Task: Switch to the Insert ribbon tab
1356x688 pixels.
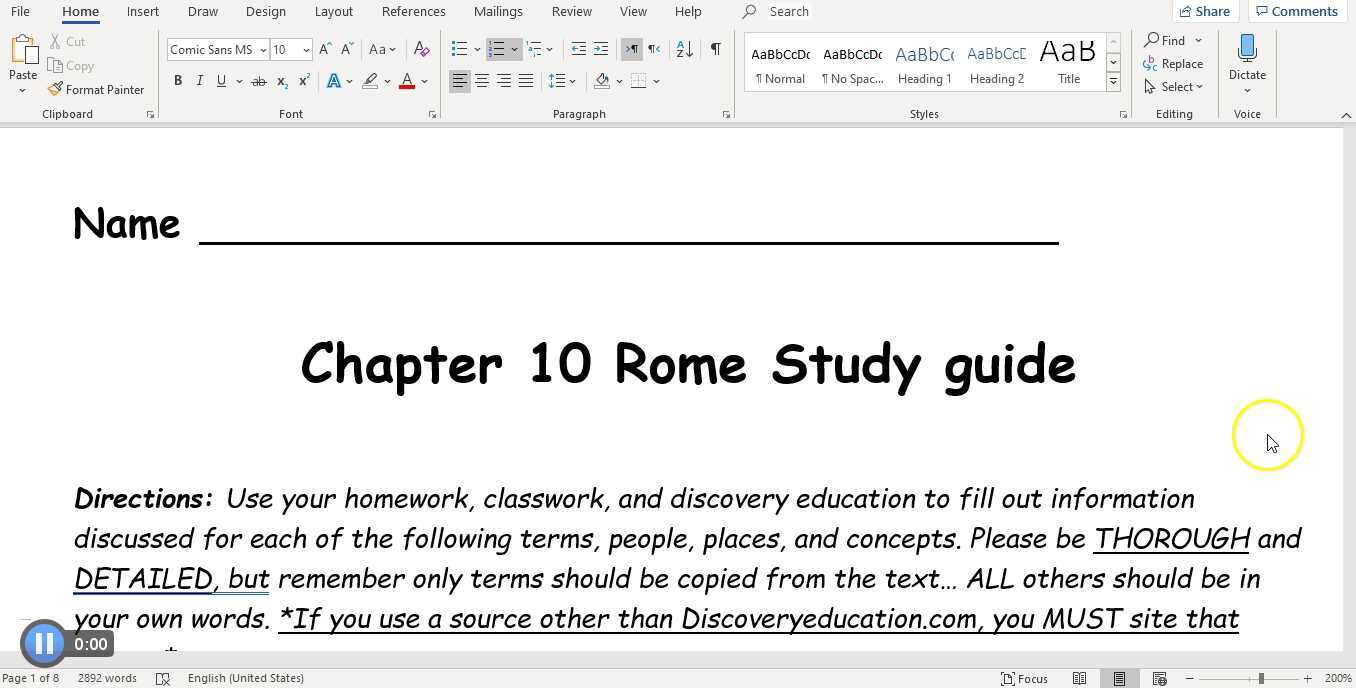Action: (142, 11)
